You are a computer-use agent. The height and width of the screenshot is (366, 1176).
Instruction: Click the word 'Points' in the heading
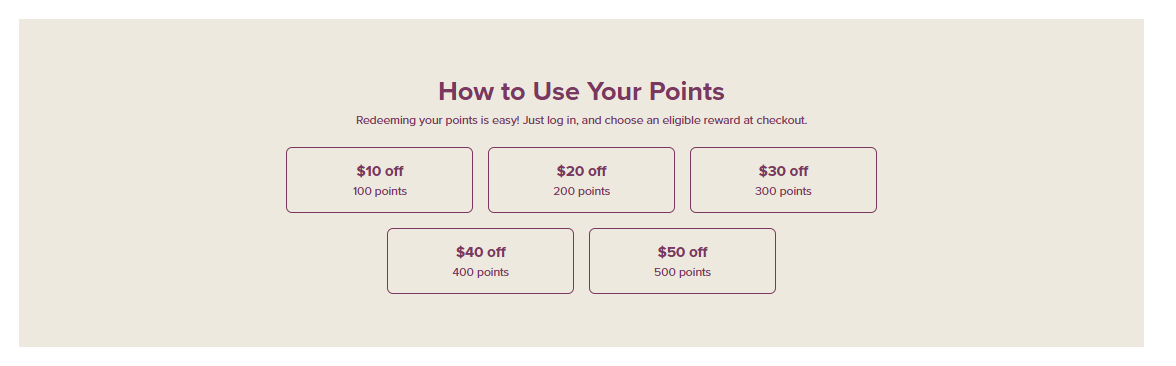[686, 92]
